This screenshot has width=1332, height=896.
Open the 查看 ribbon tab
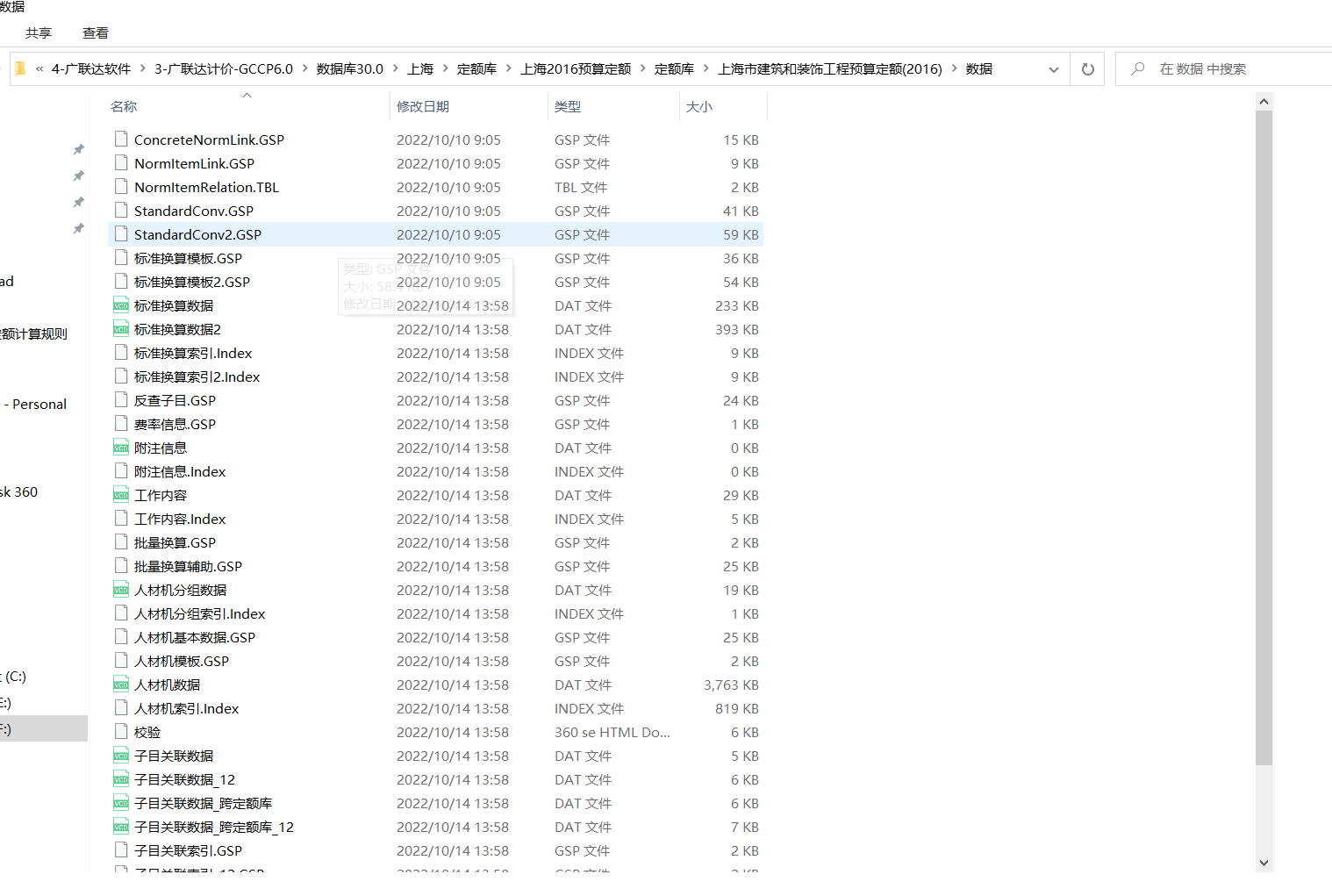tap(96, 32)
